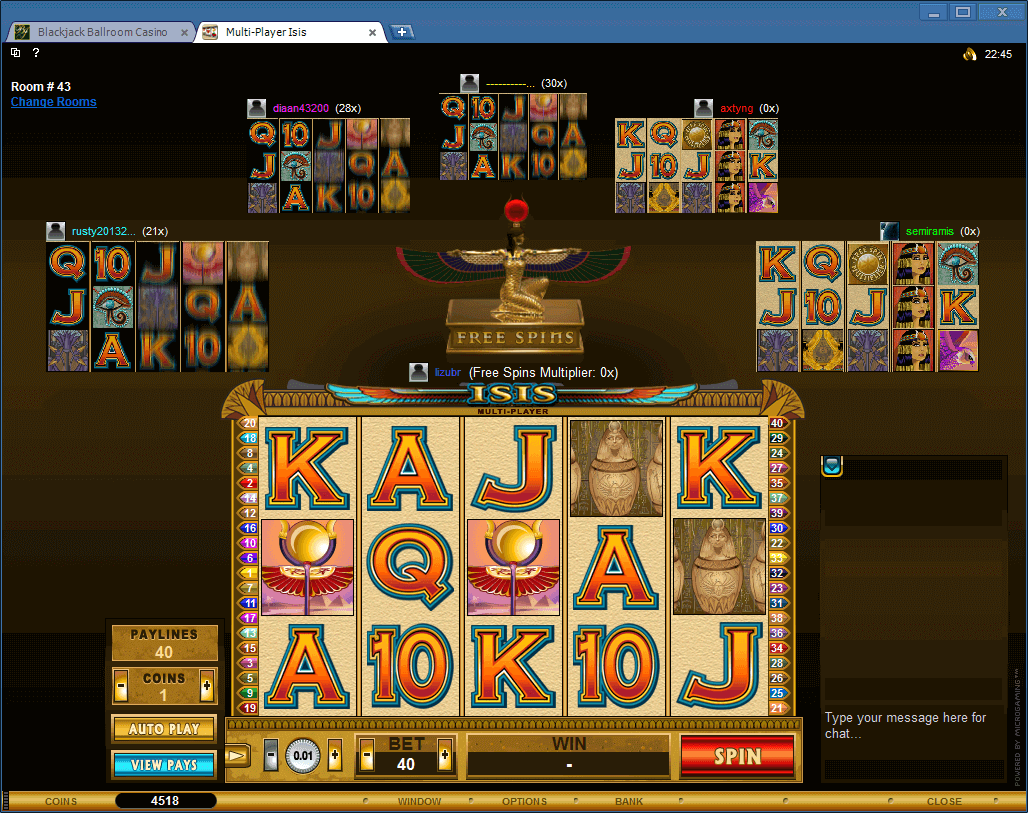Image resolution: width=1028 pixels, height=813 pixels.
Task: Open the Change Rooms link
Action: point(53,101)
